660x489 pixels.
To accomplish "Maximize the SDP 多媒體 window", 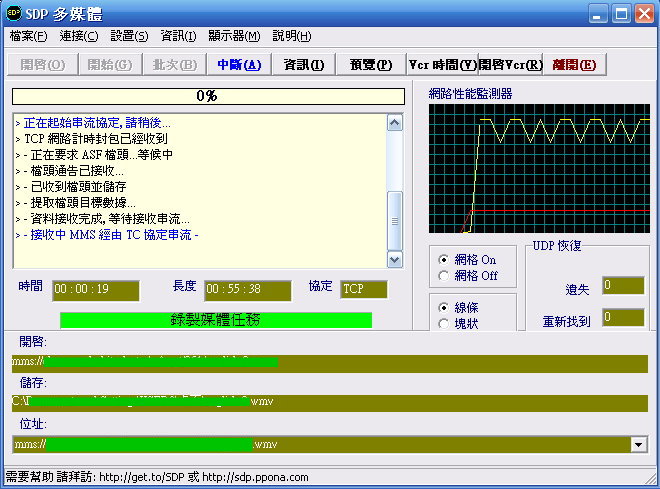I will click(x=621, y=13).
